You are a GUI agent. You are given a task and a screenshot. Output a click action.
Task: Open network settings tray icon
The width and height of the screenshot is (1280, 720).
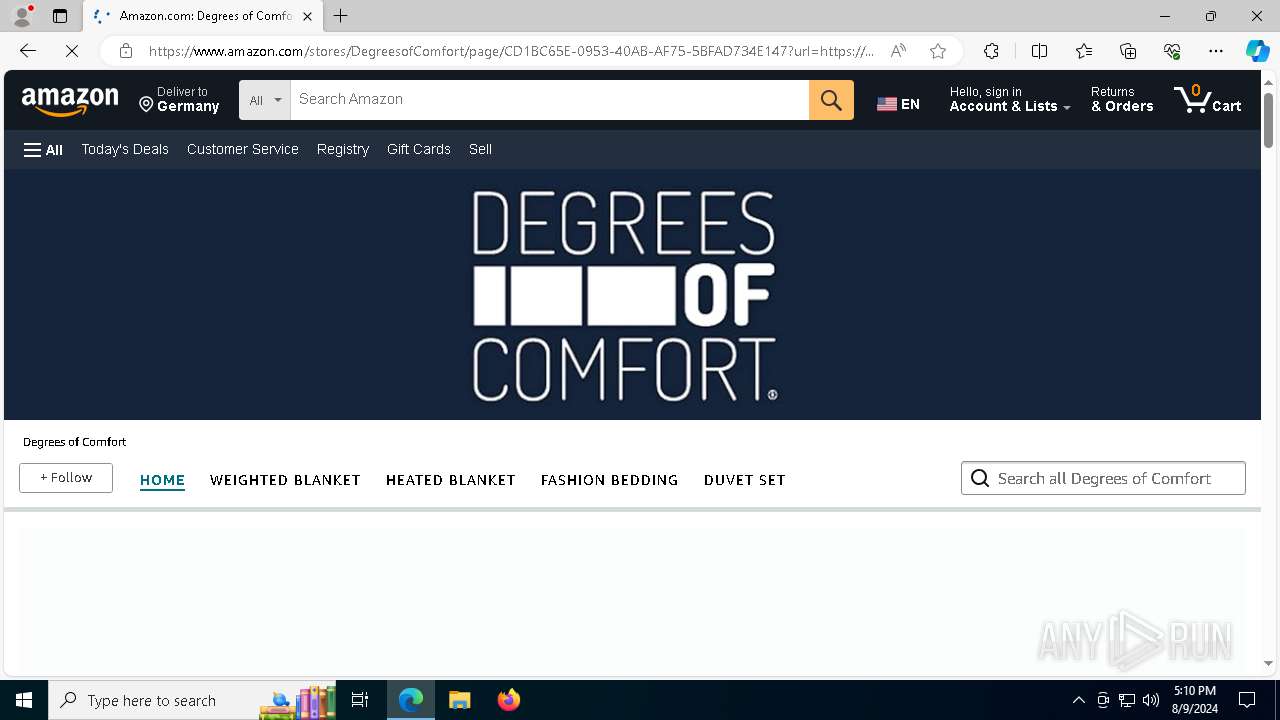point(1127,700)
